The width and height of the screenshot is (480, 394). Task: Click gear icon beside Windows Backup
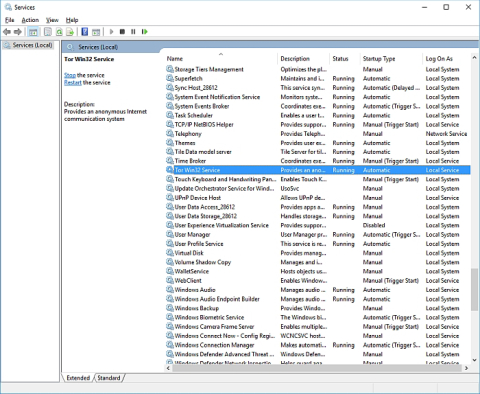(170, 308)
